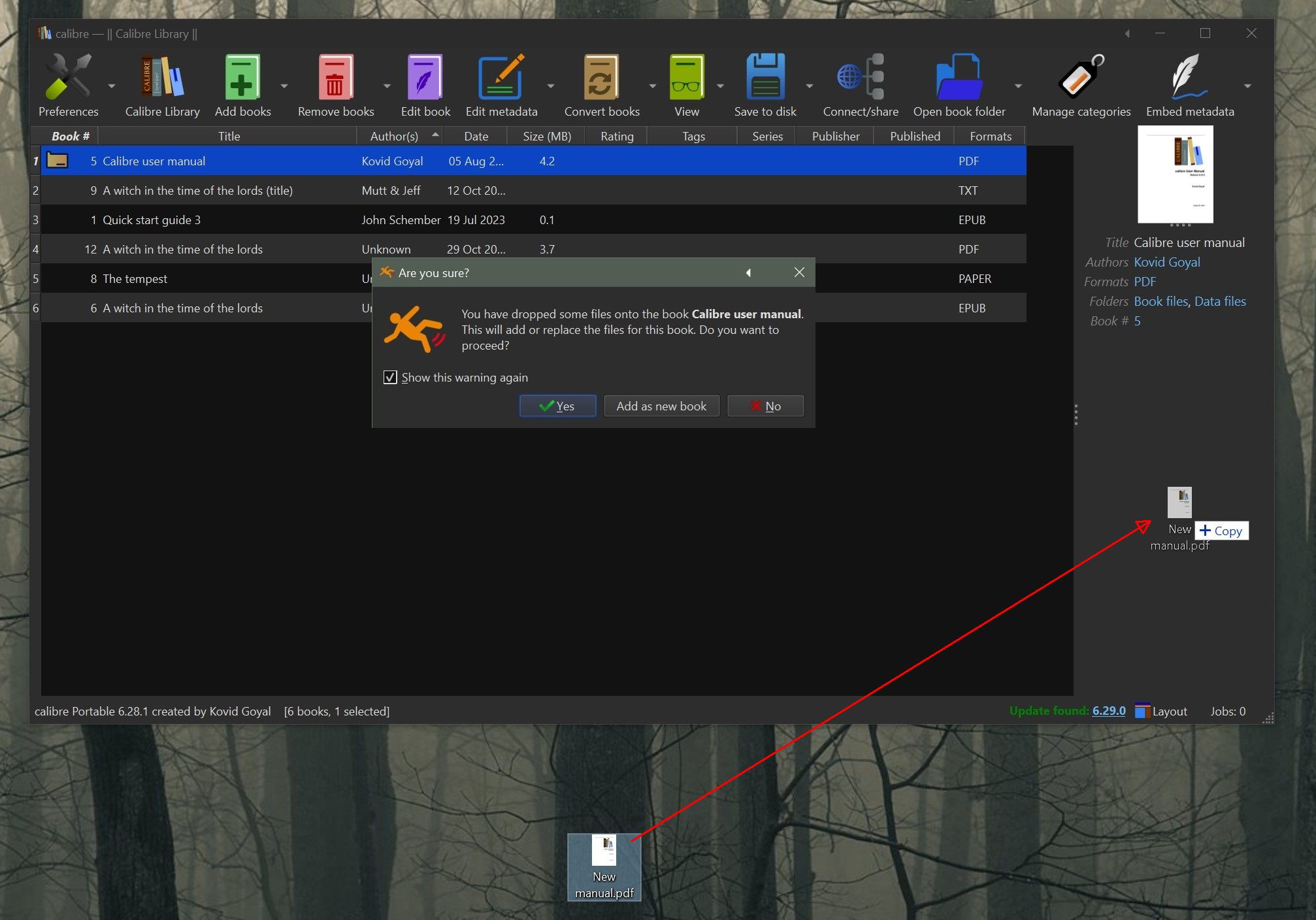Sort by the Tags column header
Image resolution: width=1316 pixels, height=920 pixels.
coord(693,136)
